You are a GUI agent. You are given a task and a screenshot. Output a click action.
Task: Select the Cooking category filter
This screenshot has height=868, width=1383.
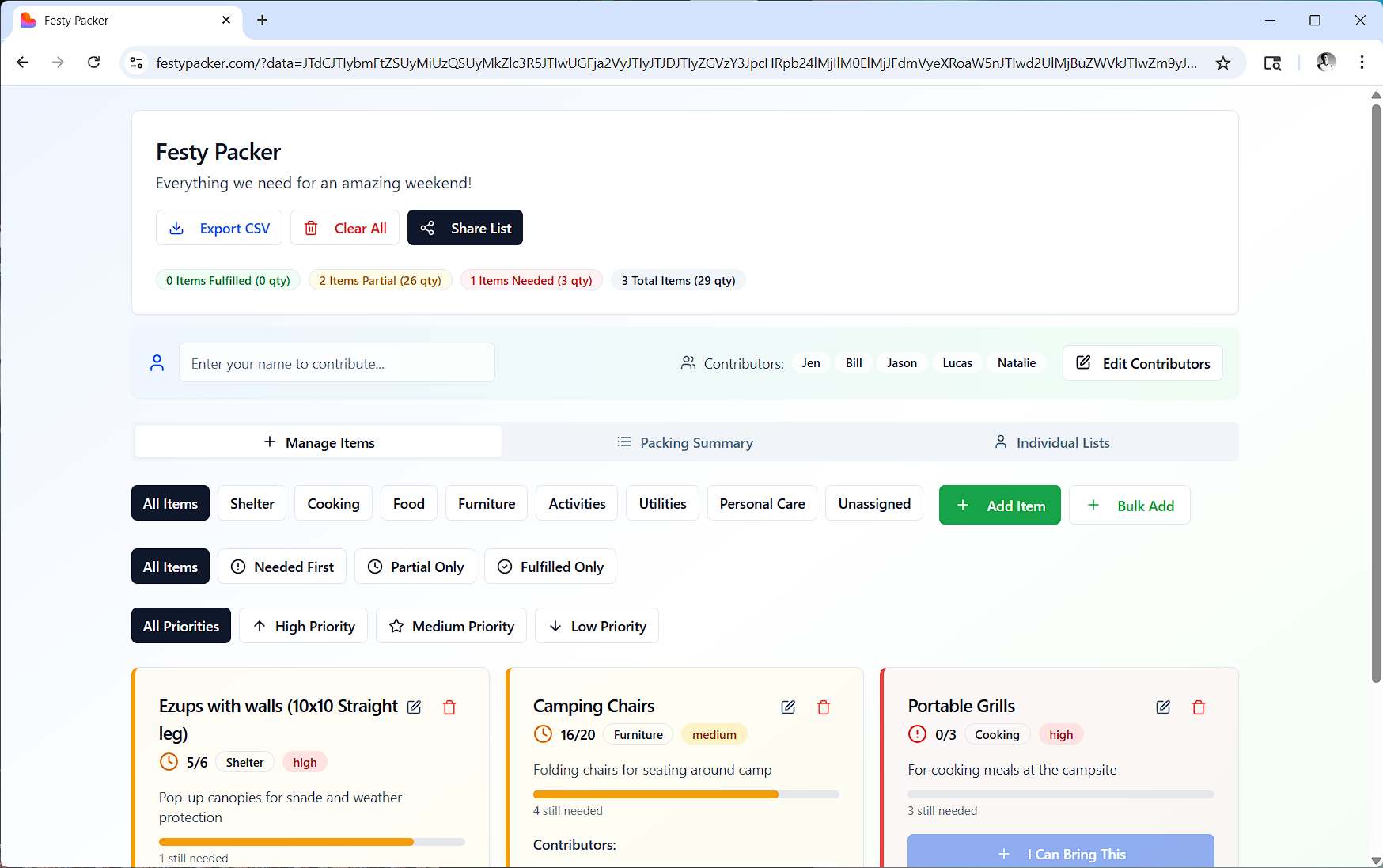(x=333, y=504)
